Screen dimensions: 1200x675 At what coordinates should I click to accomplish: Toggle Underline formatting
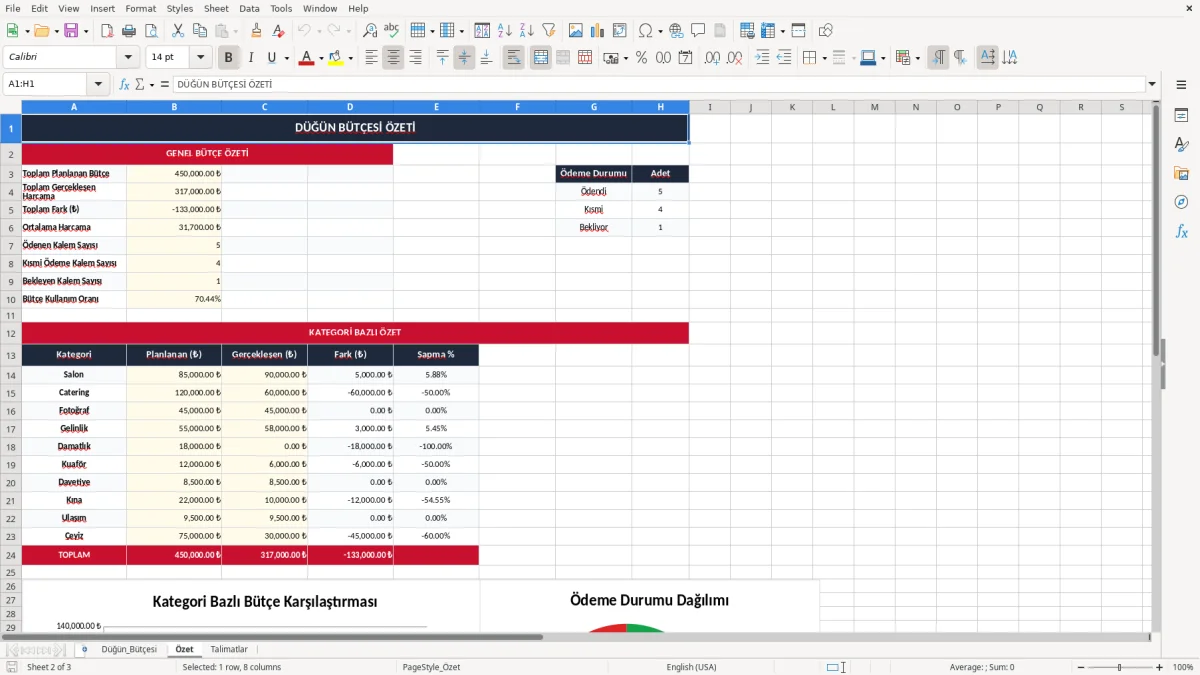272,58
